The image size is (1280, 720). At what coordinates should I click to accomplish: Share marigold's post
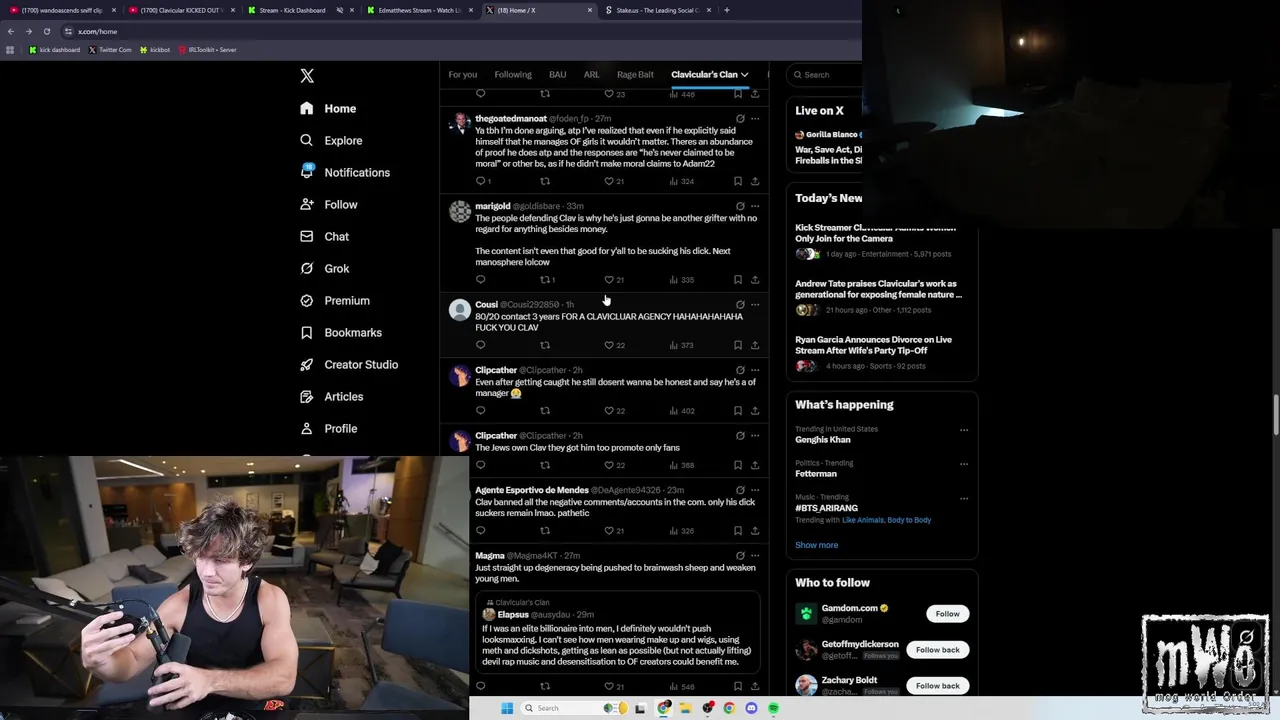pyautogui.click(x=755, y=280)
